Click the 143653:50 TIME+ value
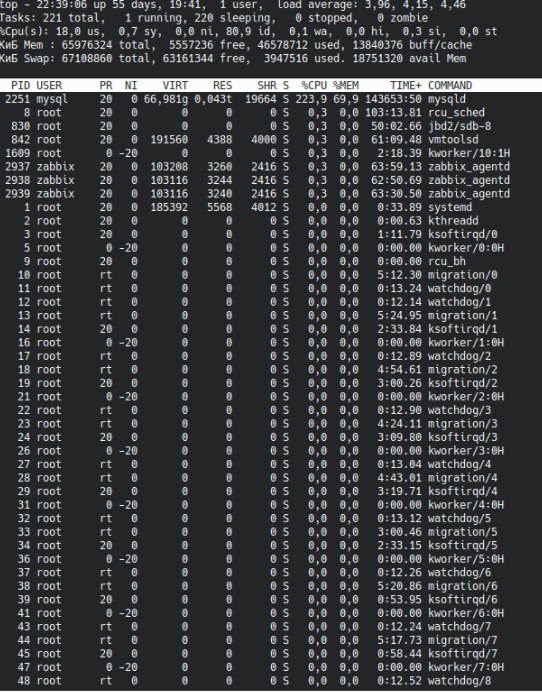 pyautogui.click(x=393, y=99)
